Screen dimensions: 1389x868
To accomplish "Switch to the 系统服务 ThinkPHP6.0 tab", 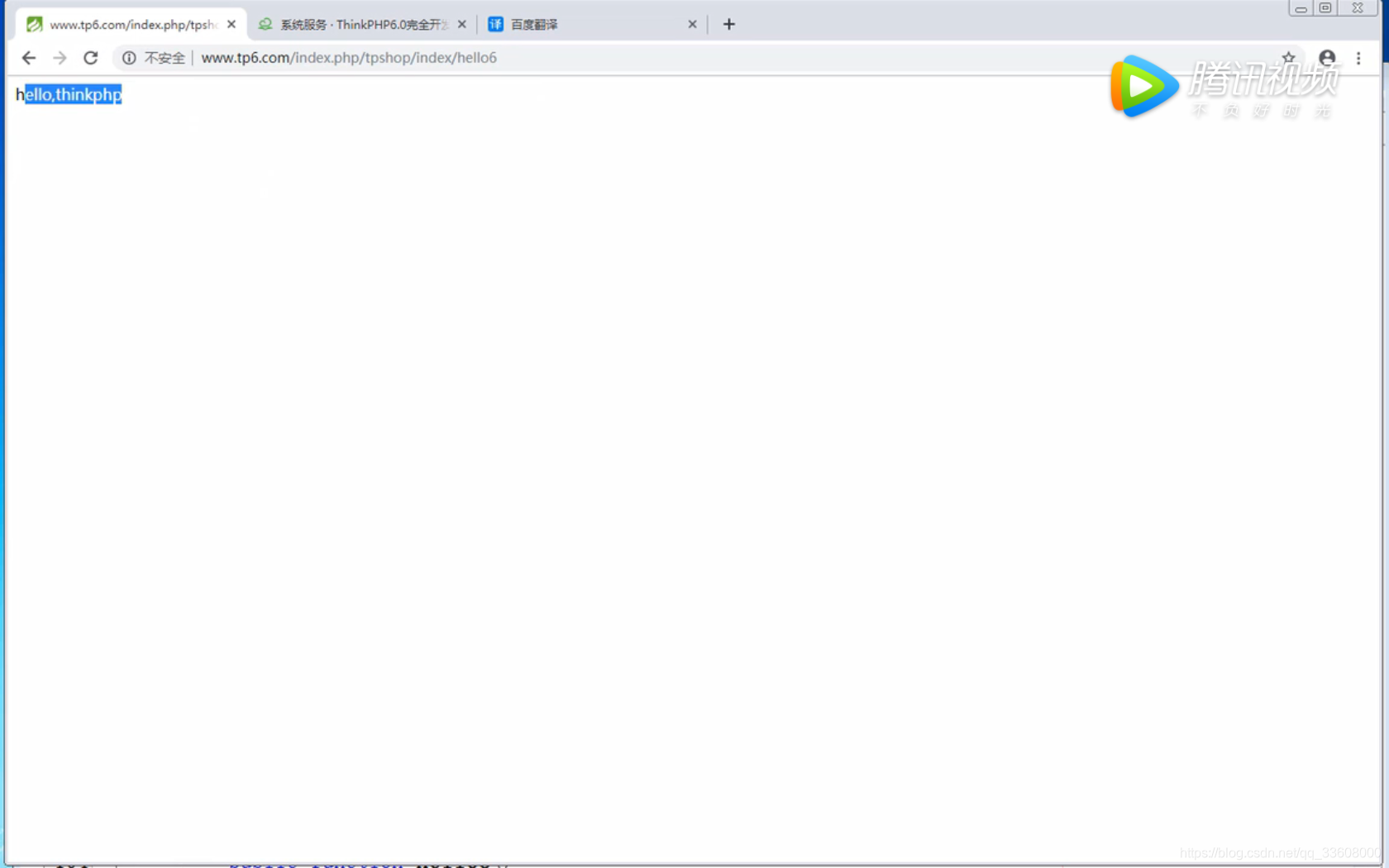I will pyautogui.click(x=362, y=25).
